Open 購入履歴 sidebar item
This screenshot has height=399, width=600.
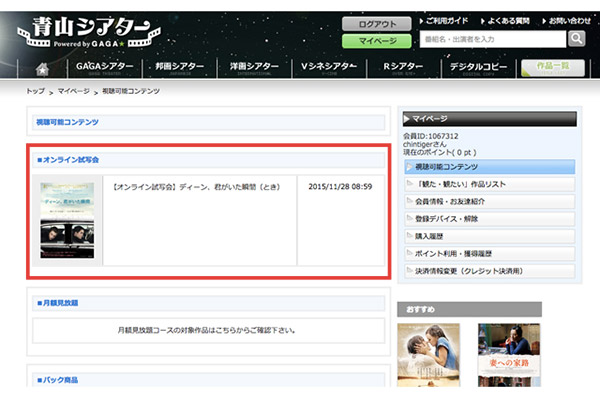click(x=489, y=236)
